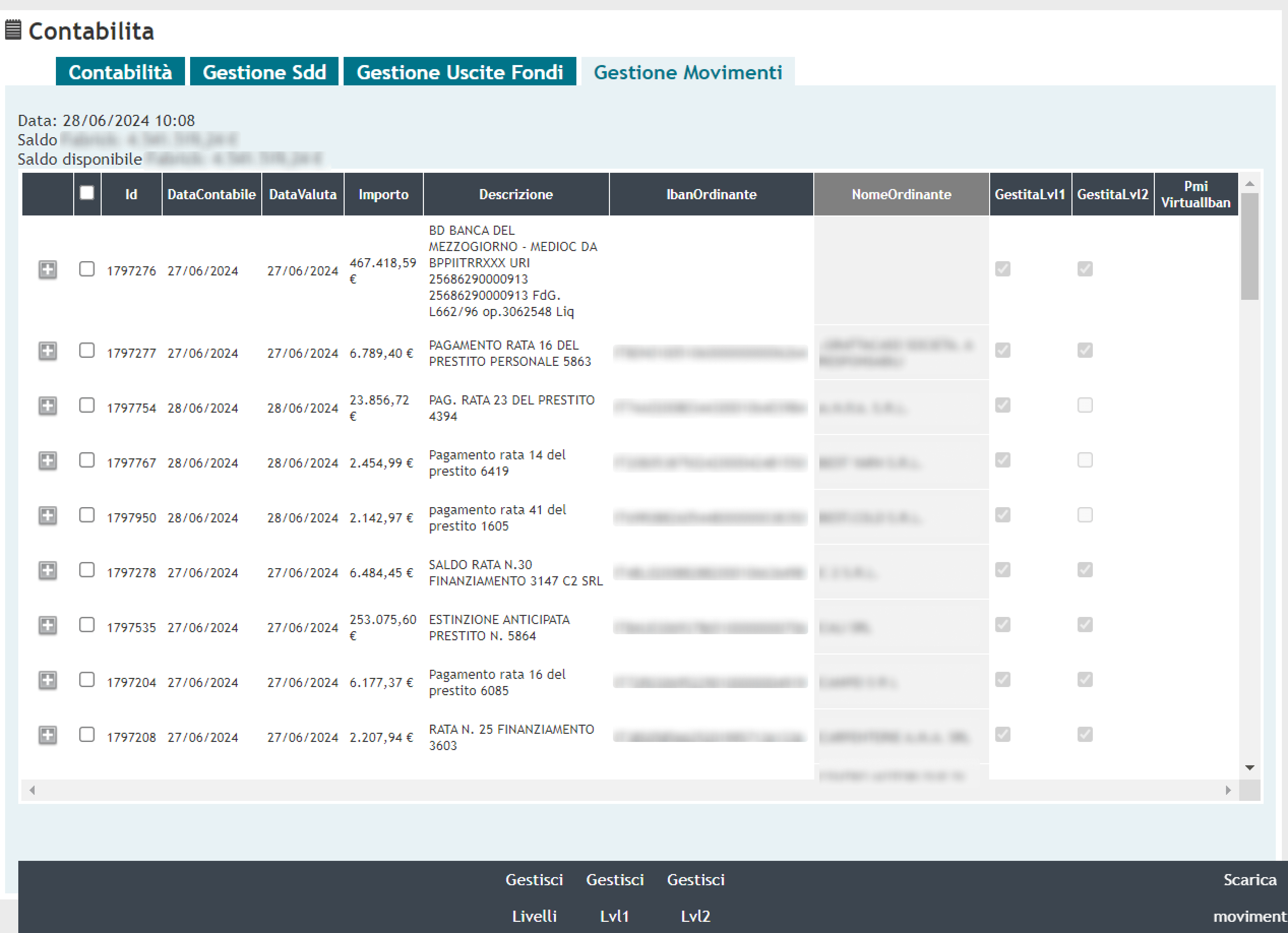Click the horizontal scrollbar right arrow

tap(1228, 790)
